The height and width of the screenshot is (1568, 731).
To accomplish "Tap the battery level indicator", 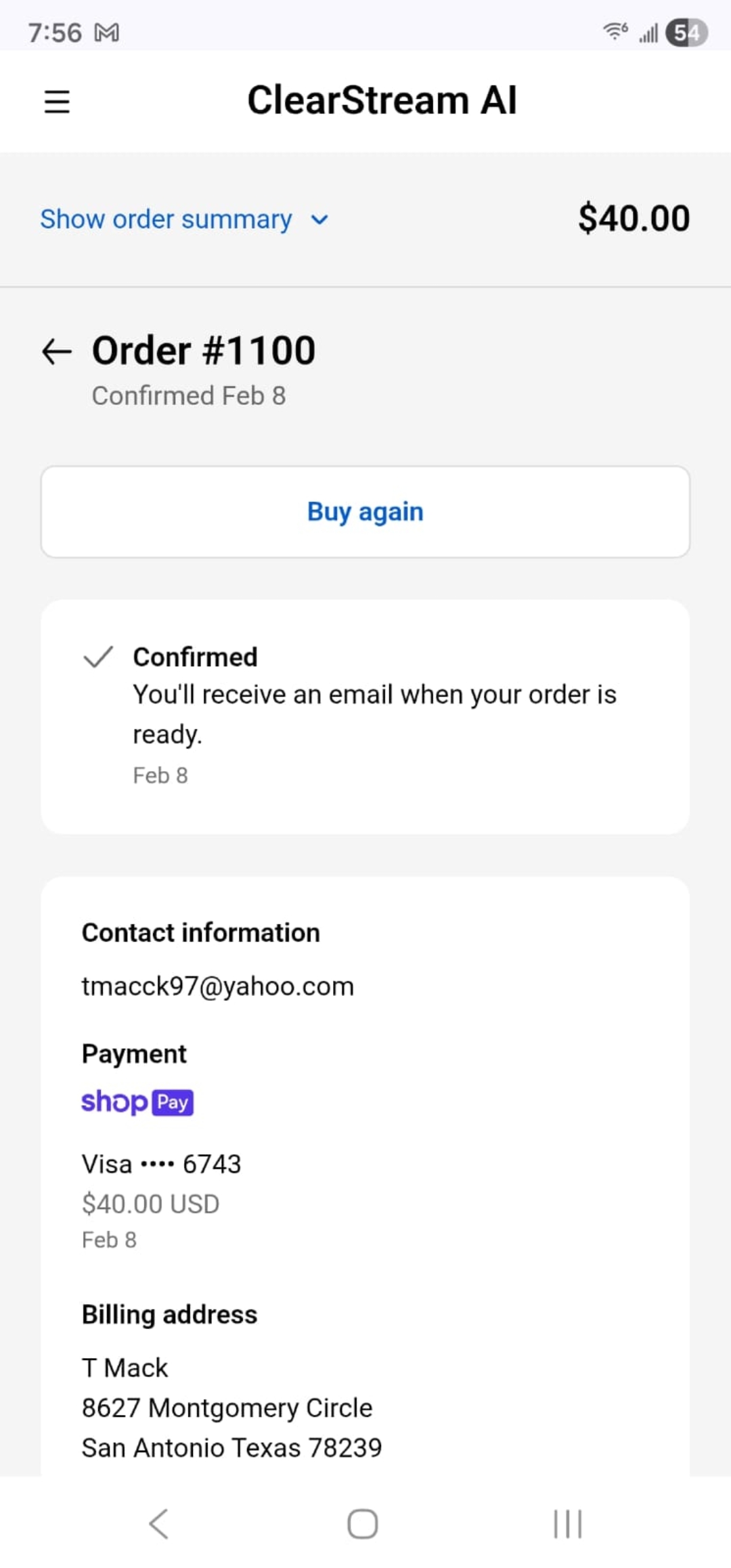I will [686, 32].
